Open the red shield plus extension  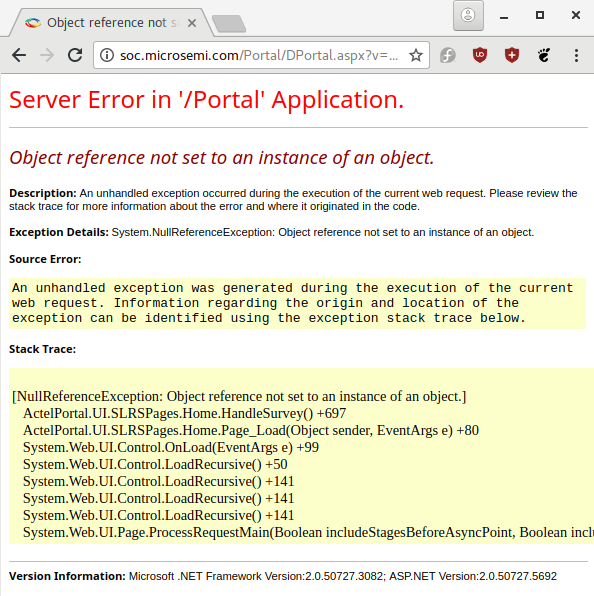(512, 55)
